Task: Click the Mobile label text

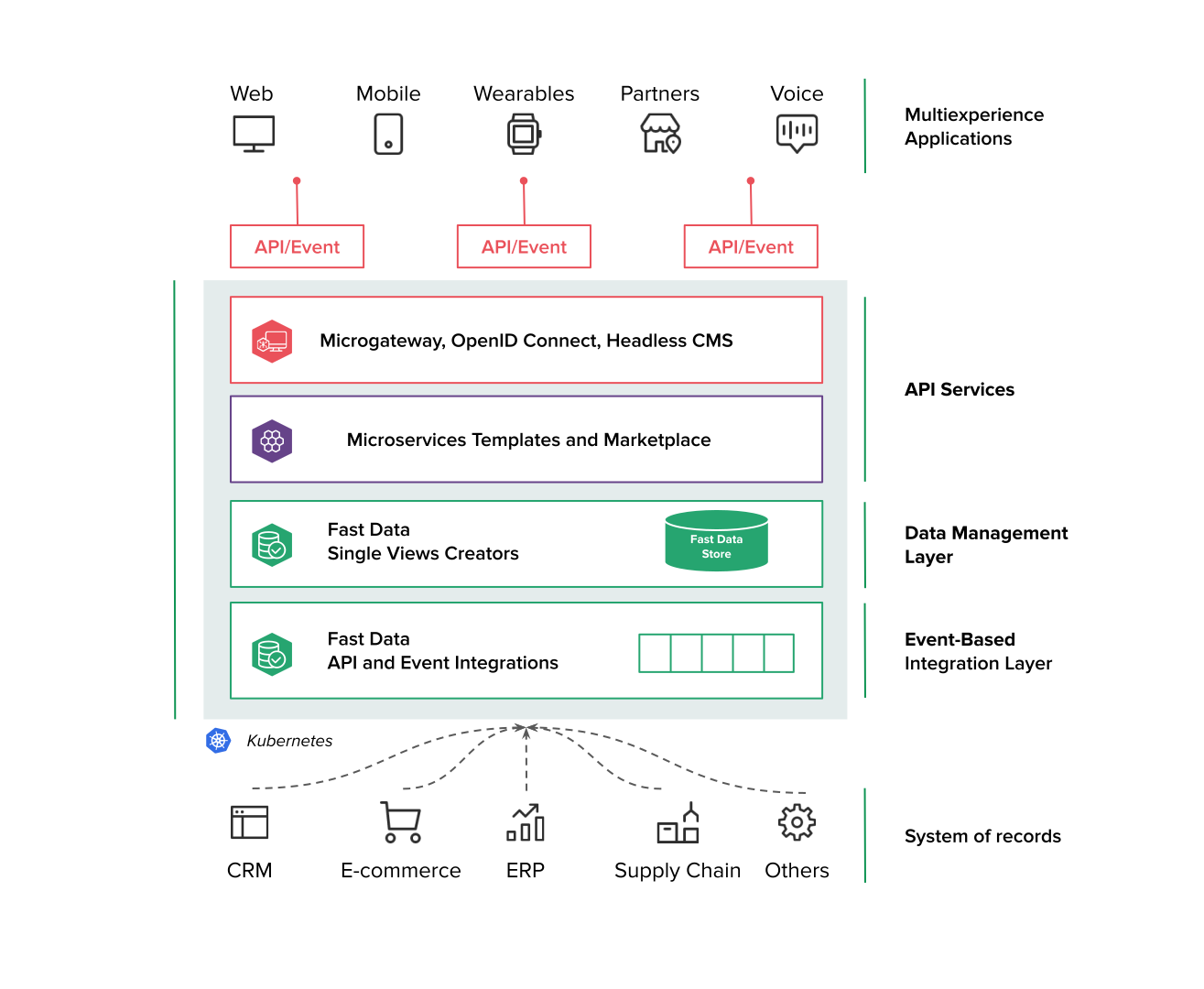Action: tap(388, 93)
